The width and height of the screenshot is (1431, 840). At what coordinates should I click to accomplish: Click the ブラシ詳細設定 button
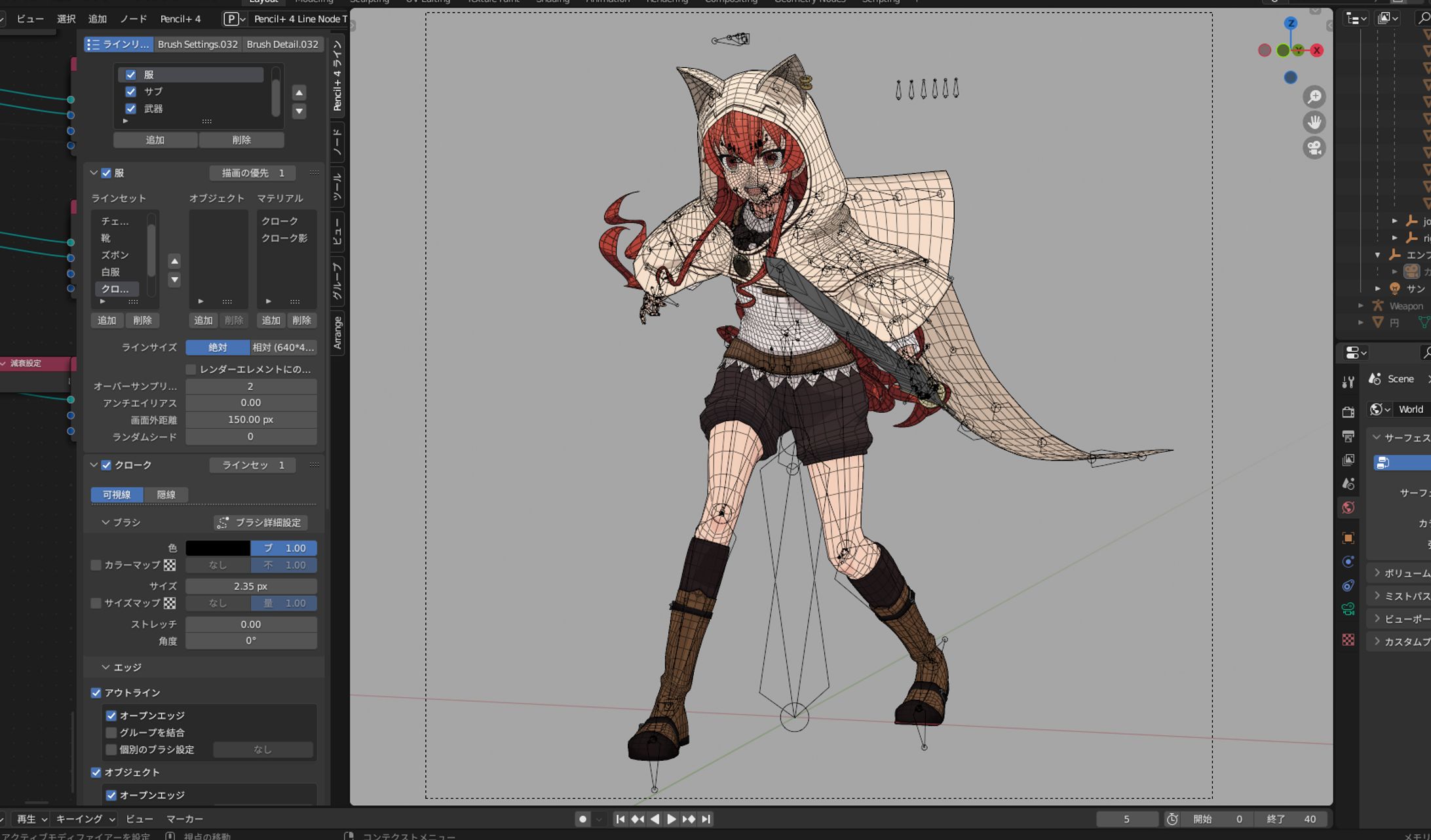(260, 522)
